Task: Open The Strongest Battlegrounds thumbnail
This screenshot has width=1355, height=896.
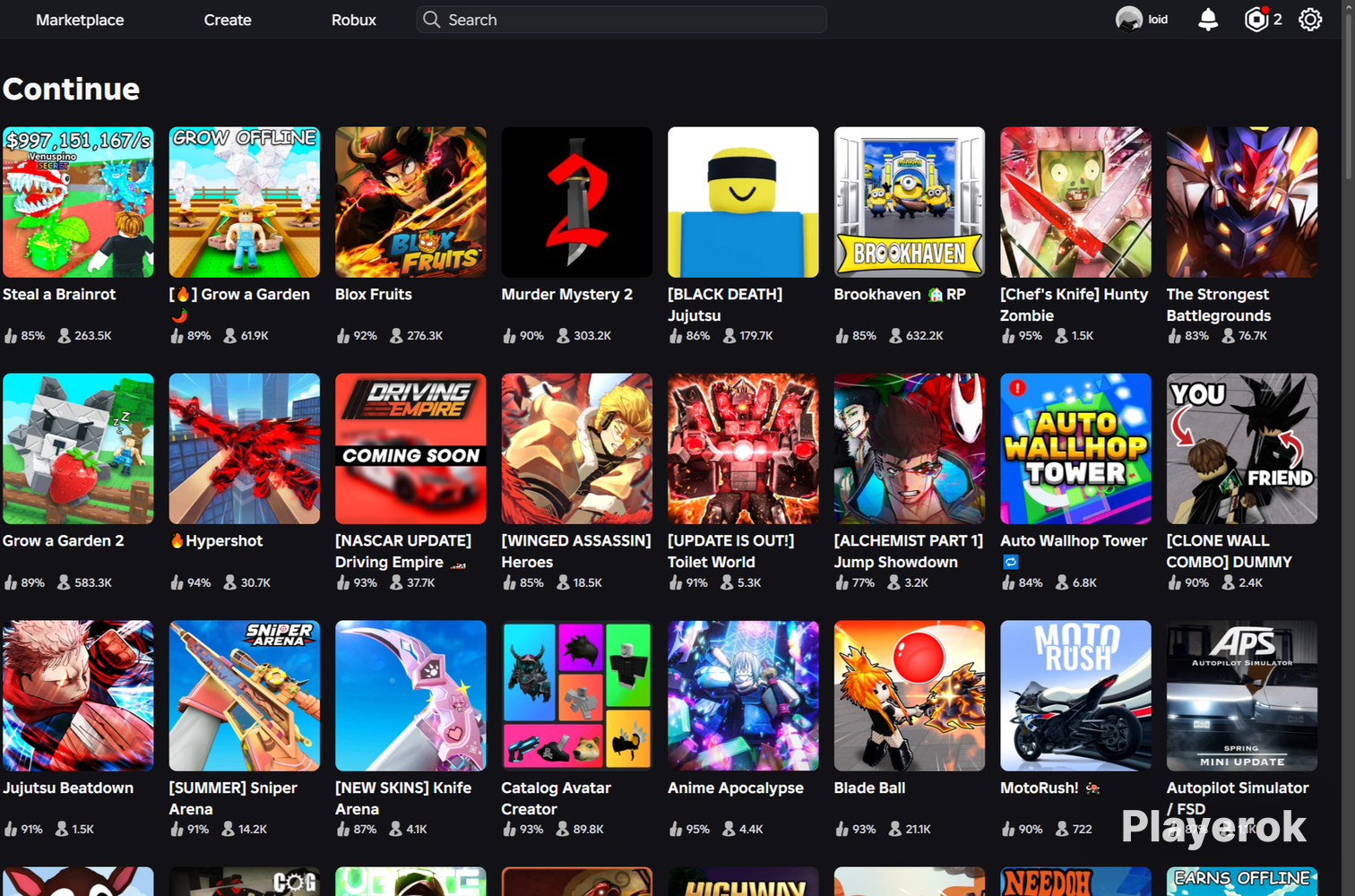Action: tap(1242, 202)
